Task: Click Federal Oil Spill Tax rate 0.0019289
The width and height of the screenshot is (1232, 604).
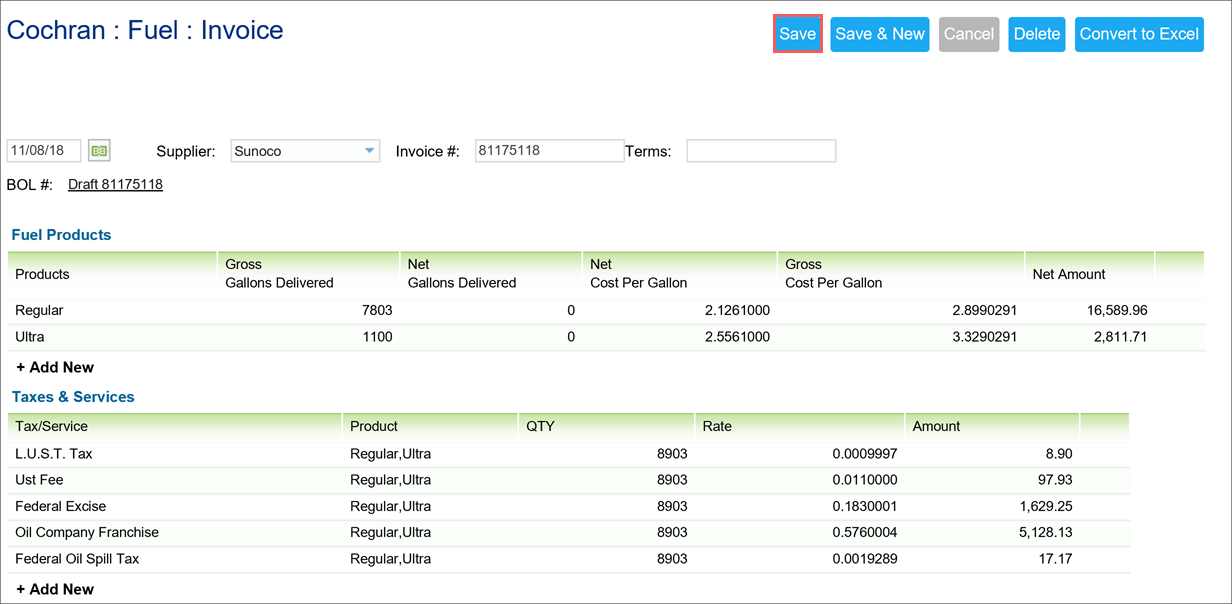Action: (x=865, y=559)
